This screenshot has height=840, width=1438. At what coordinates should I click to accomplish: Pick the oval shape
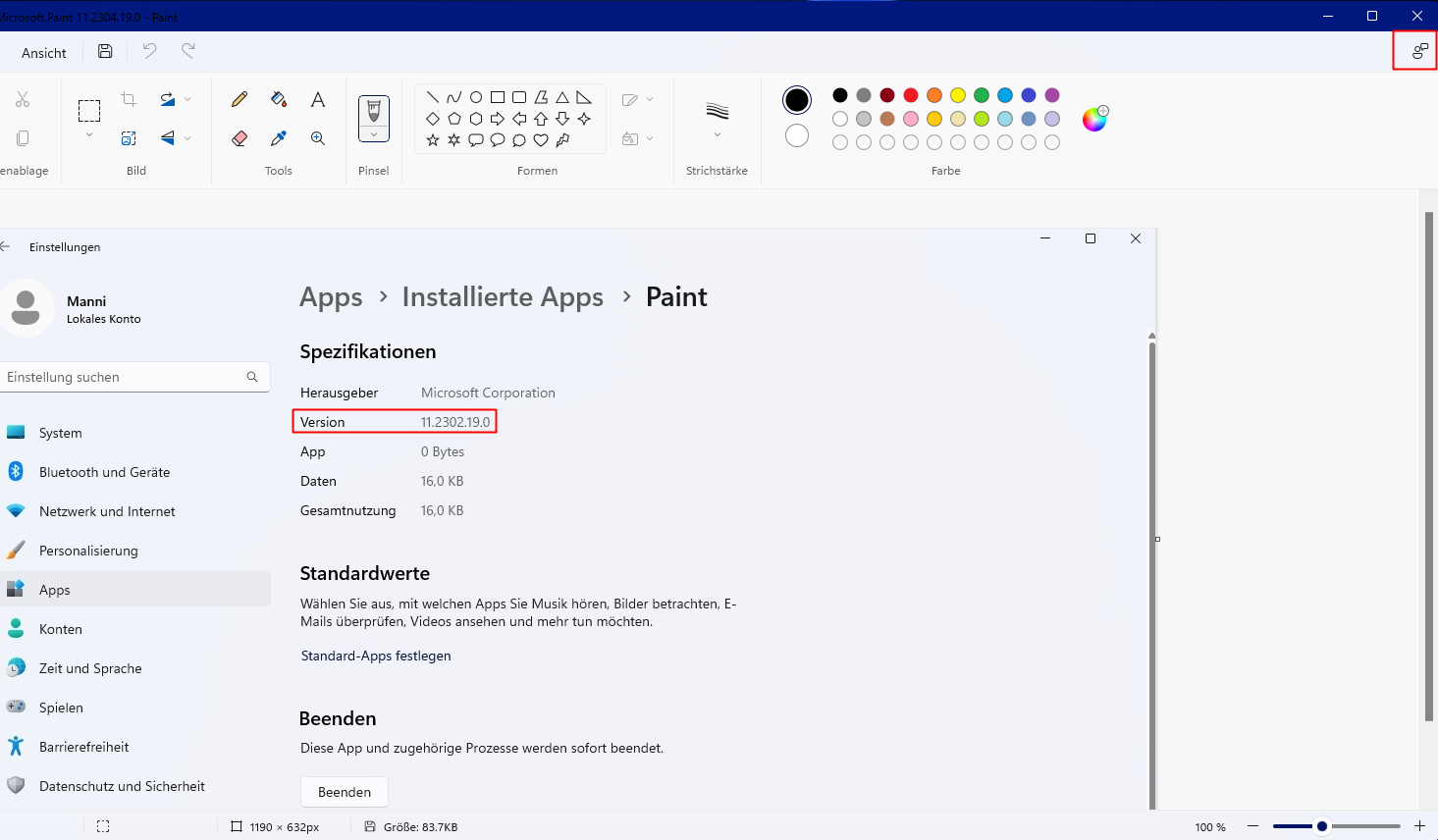tap(476, 97)
